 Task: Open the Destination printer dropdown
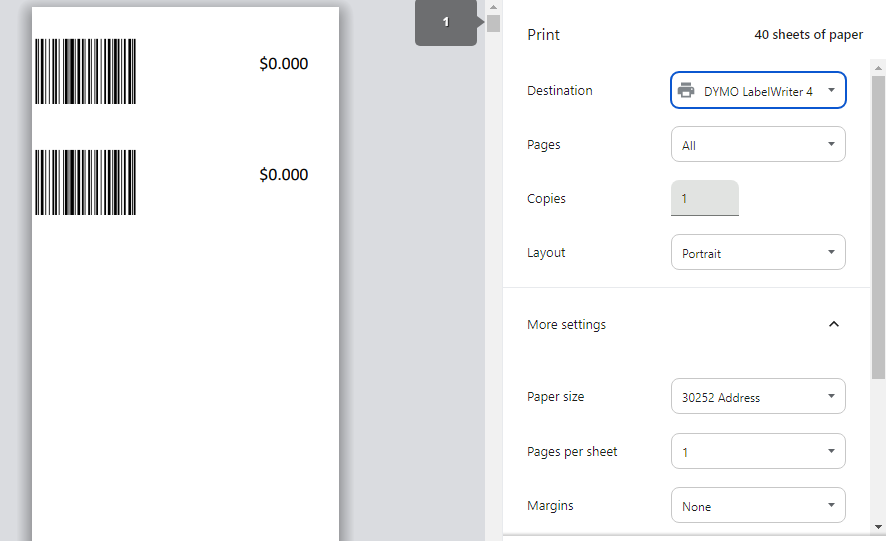coord(758,90)
